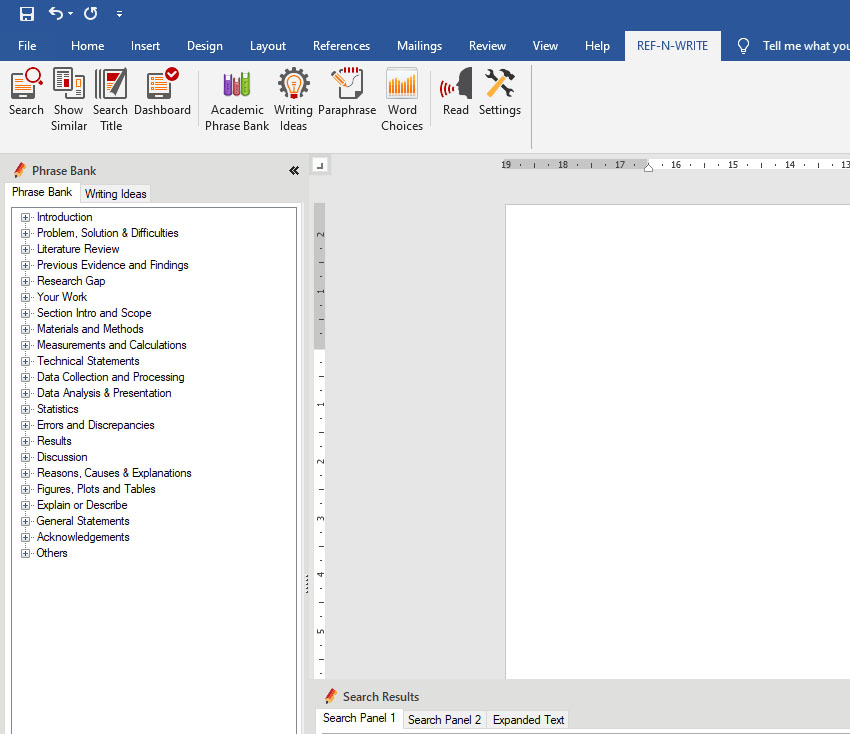
Task: Launch the Search Title tool
Action: 110,98
